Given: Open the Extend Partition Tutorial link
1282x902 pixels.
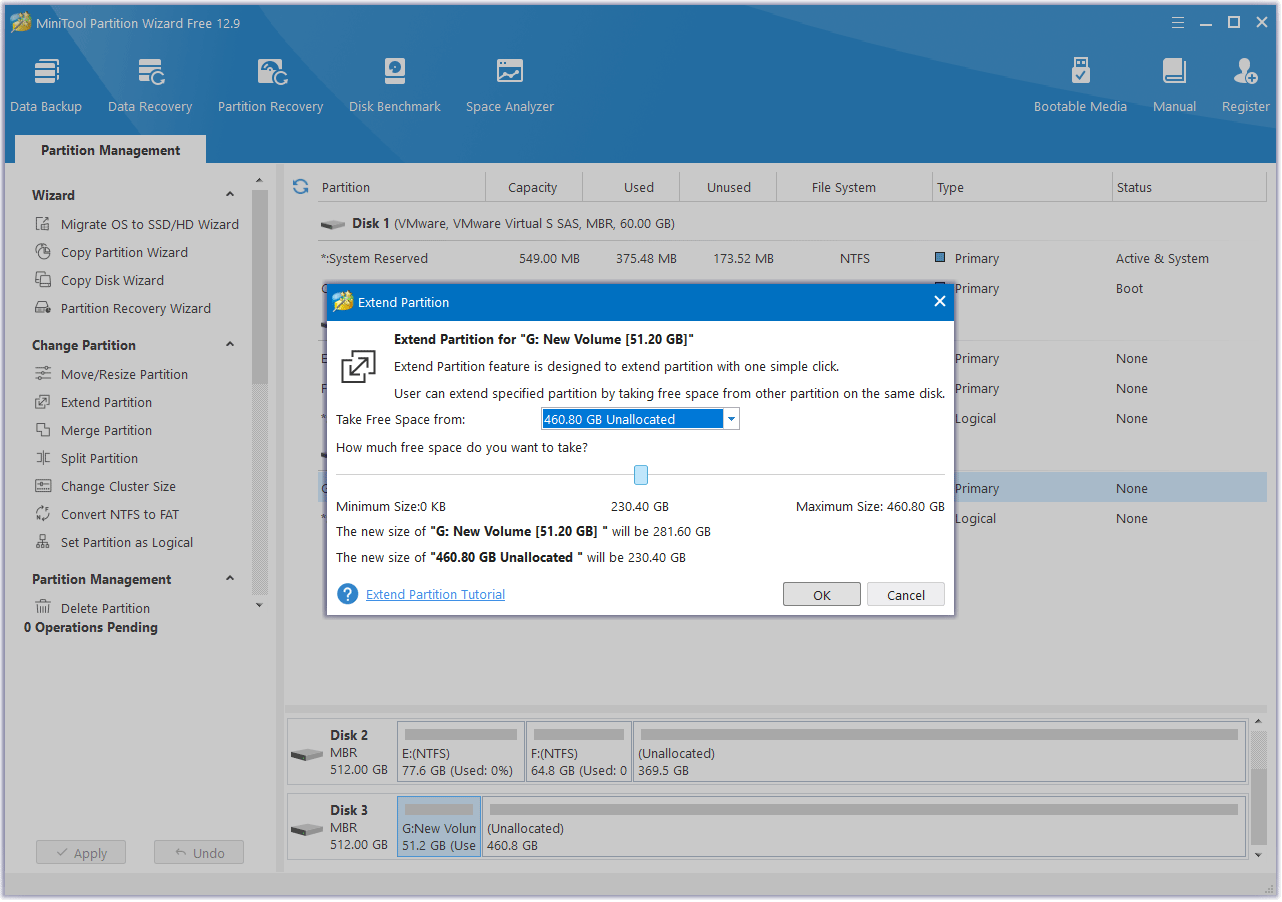Looking at the screenshot, I should (x=435, y=594).
